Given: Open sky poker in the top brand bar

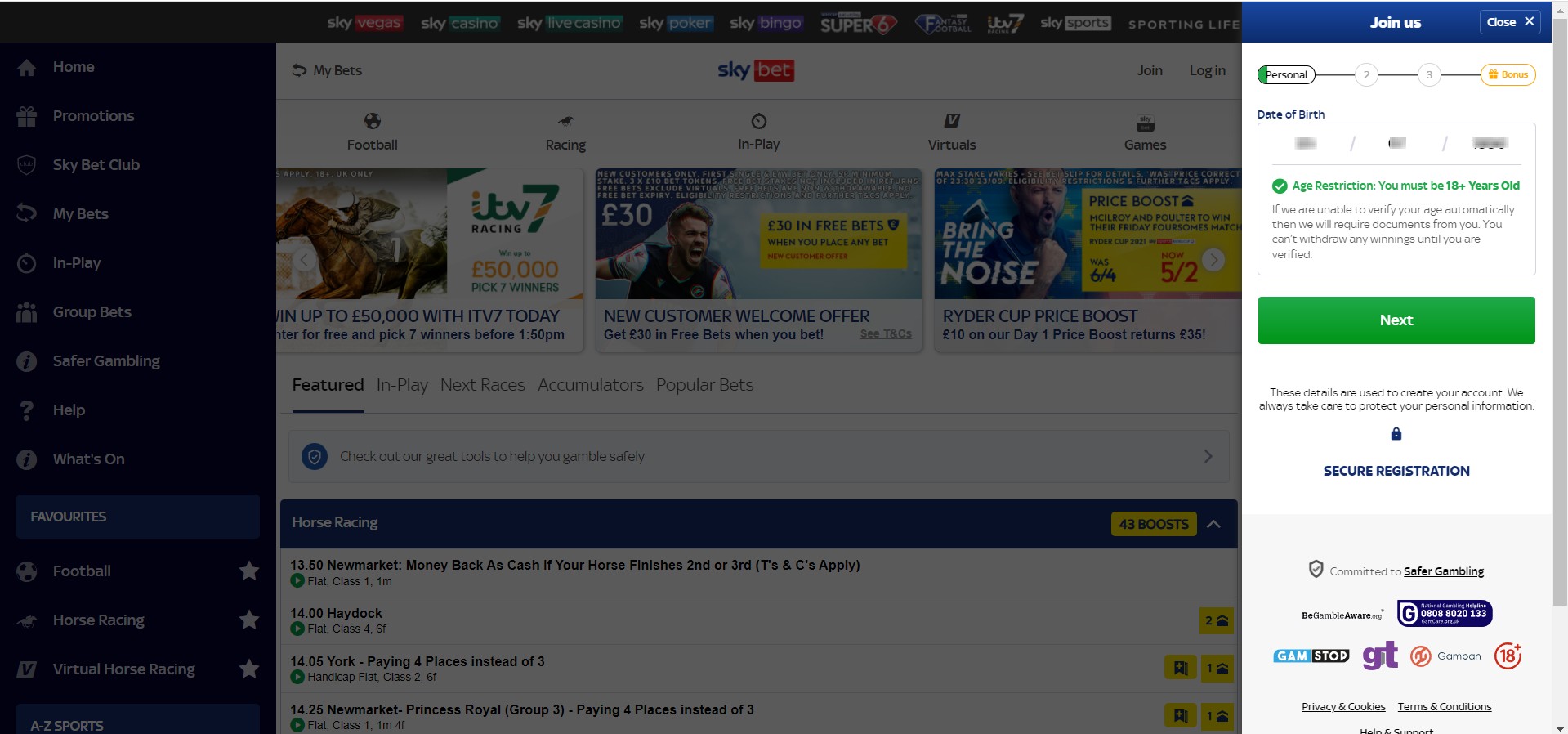Looking at the screenshot, I should point(676,24).
